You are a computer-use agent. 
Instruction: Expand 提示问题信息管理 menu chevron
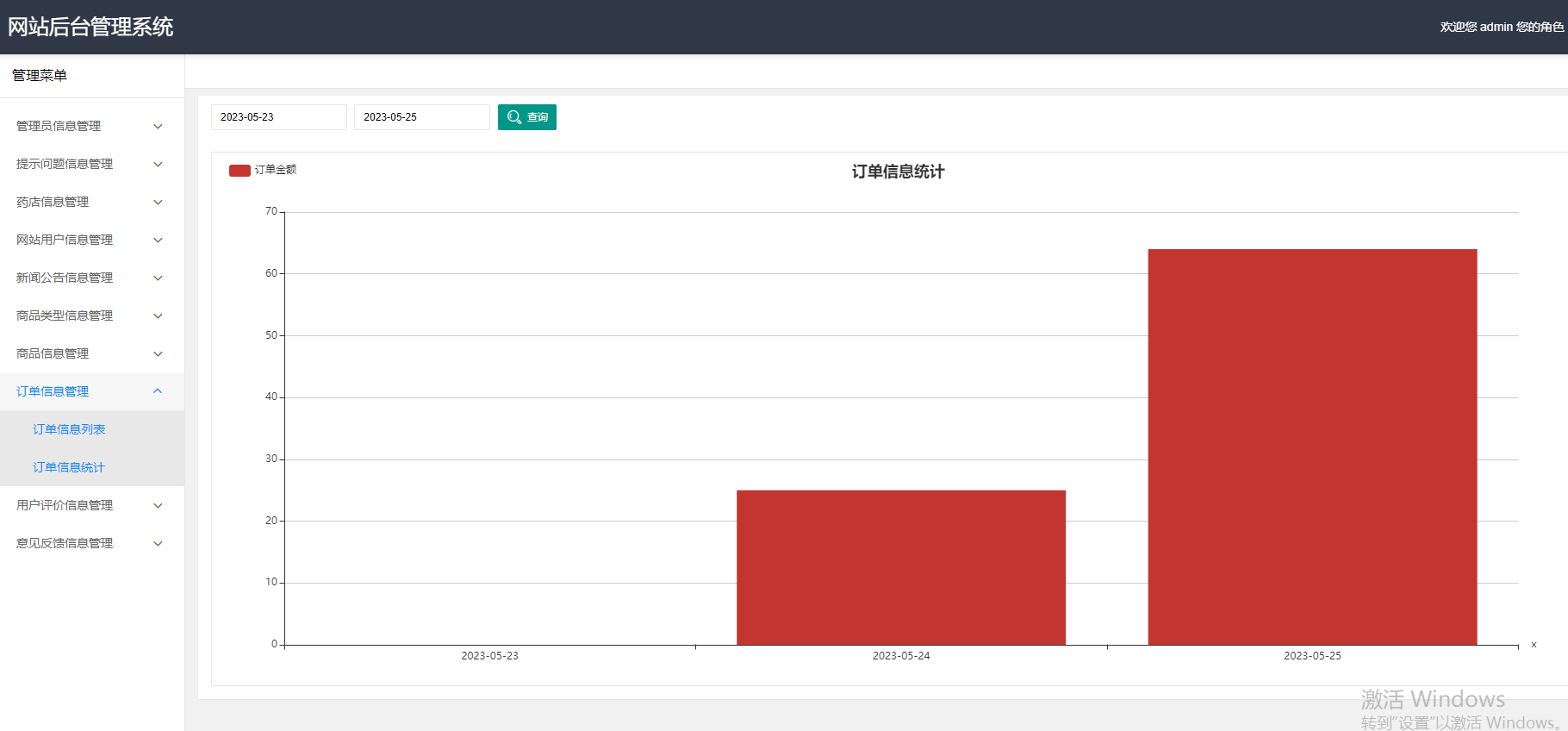click(x=158, y=164)
